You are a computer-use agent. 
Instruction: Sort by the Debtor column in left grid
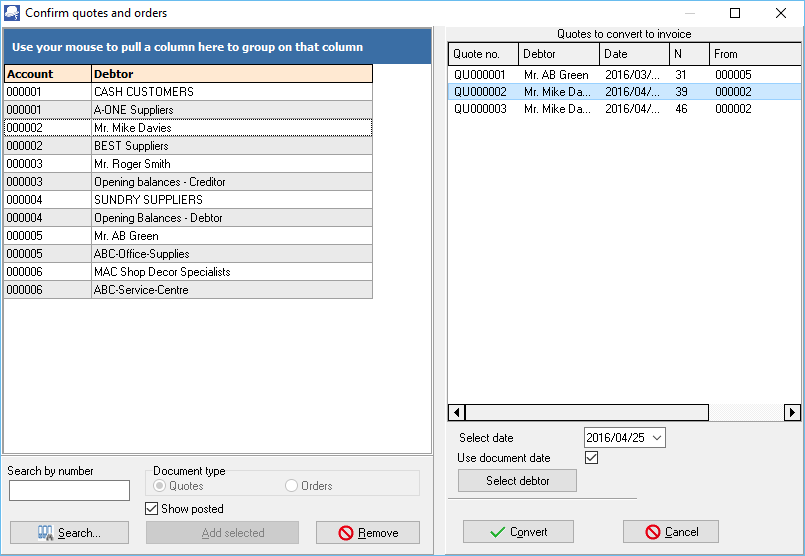(231, 74)
